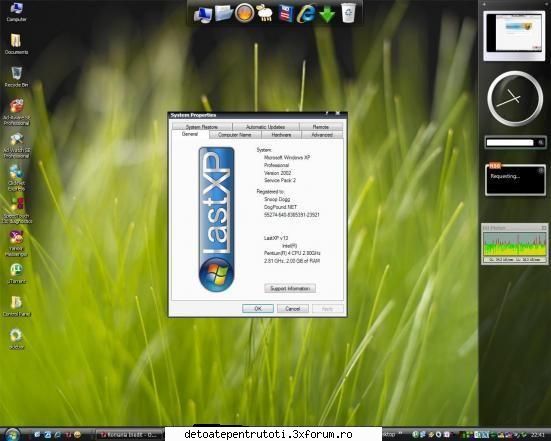Screen dimensions: 551x441
Task: Click the help question mark in System Properties title bar
Action: tap(327, 114)
